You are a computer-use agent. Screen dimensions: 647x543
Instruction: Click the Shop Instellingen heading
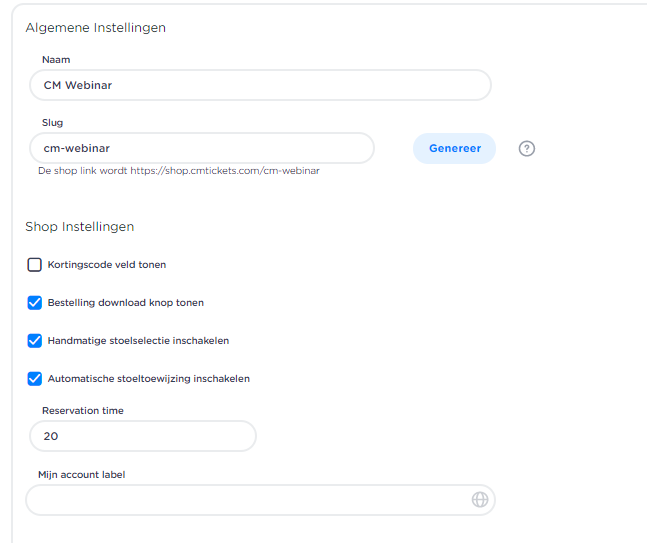tap(80, 227)
